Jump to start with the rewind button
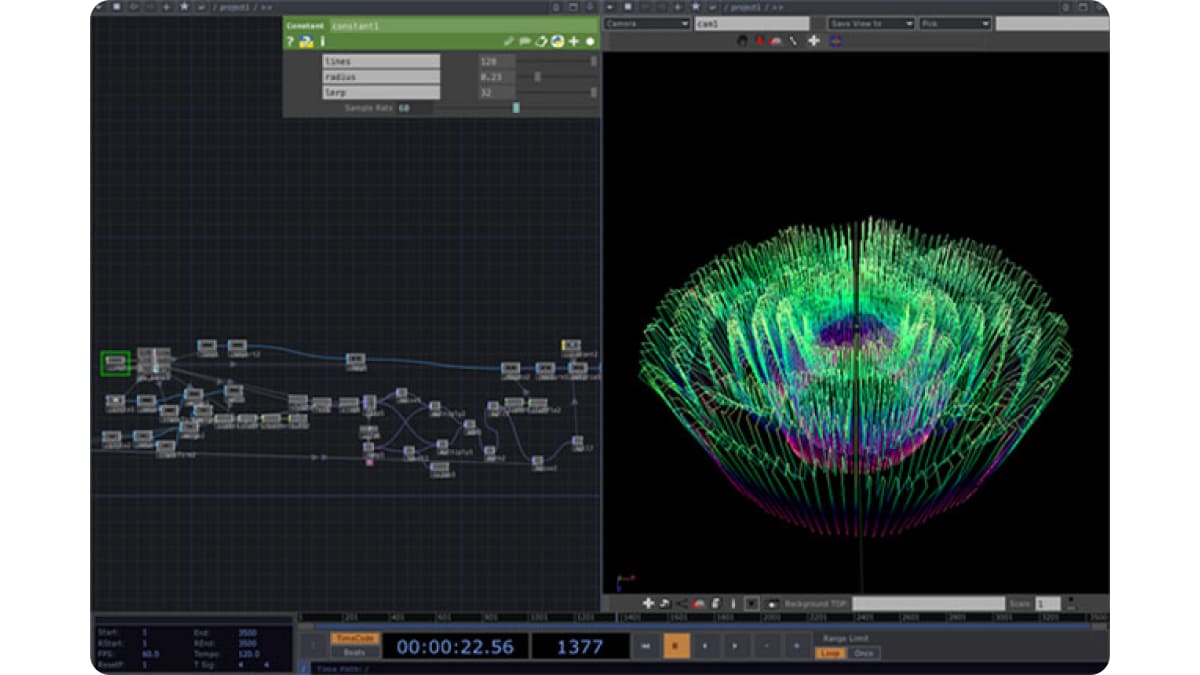The height and width of the screenshot is (675, 1200). click(x=645, y=647)
